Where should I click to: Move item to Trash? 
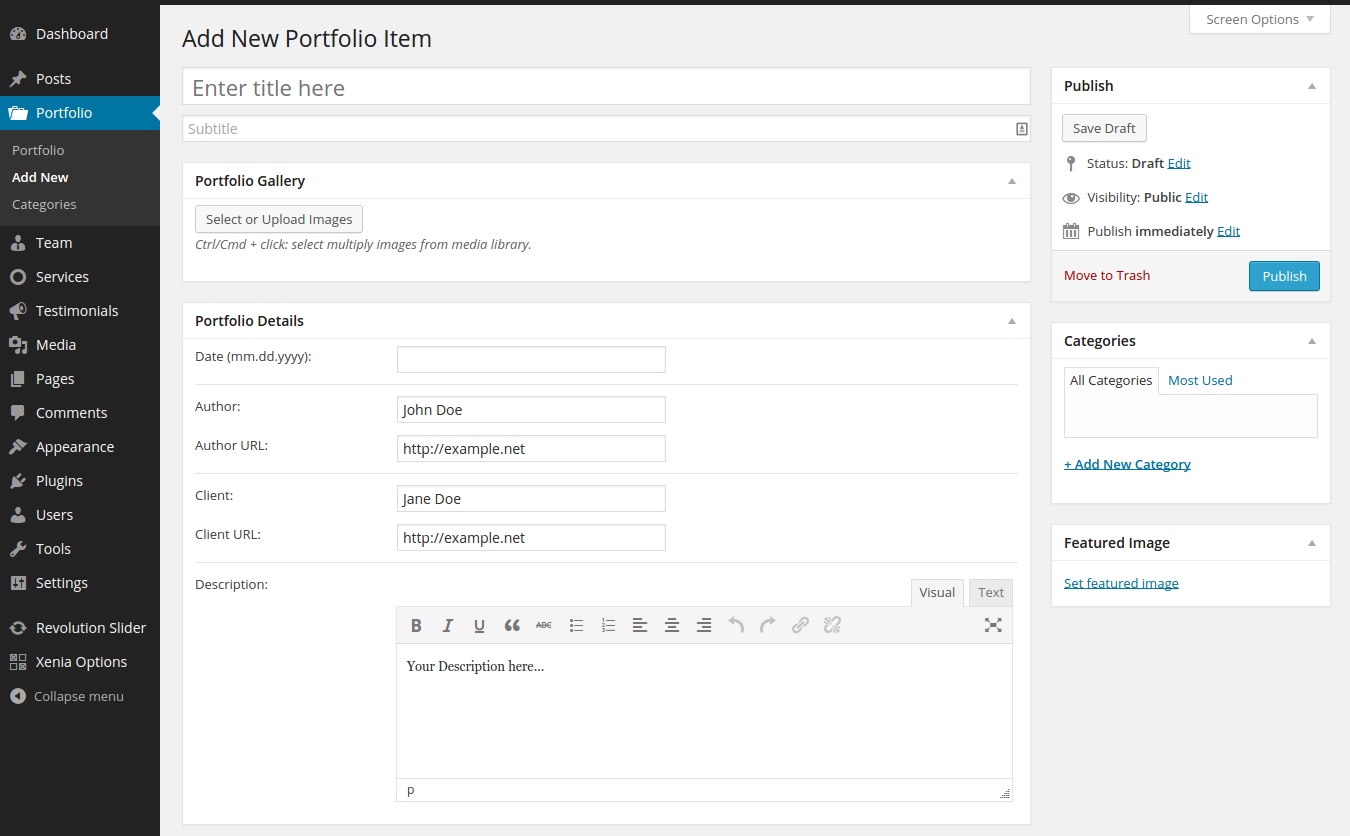(1107, 275)
